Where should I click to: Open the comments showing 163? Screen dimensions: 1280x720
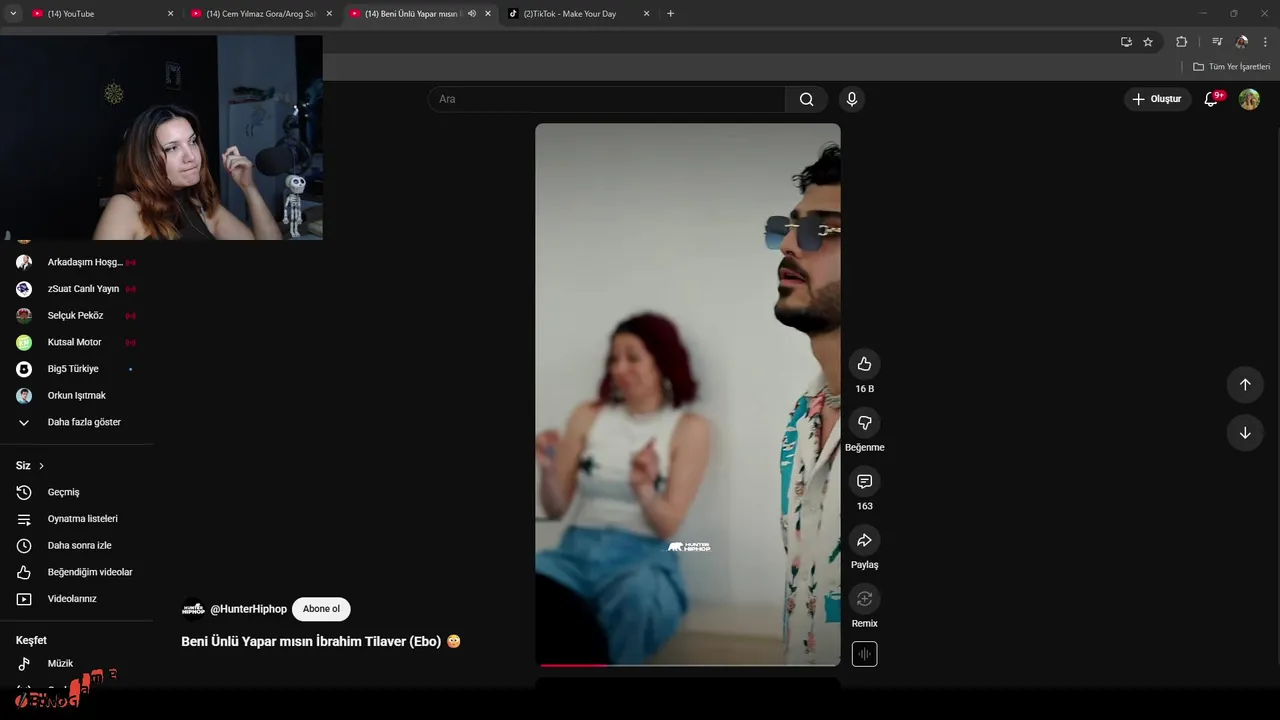[864, 481]
